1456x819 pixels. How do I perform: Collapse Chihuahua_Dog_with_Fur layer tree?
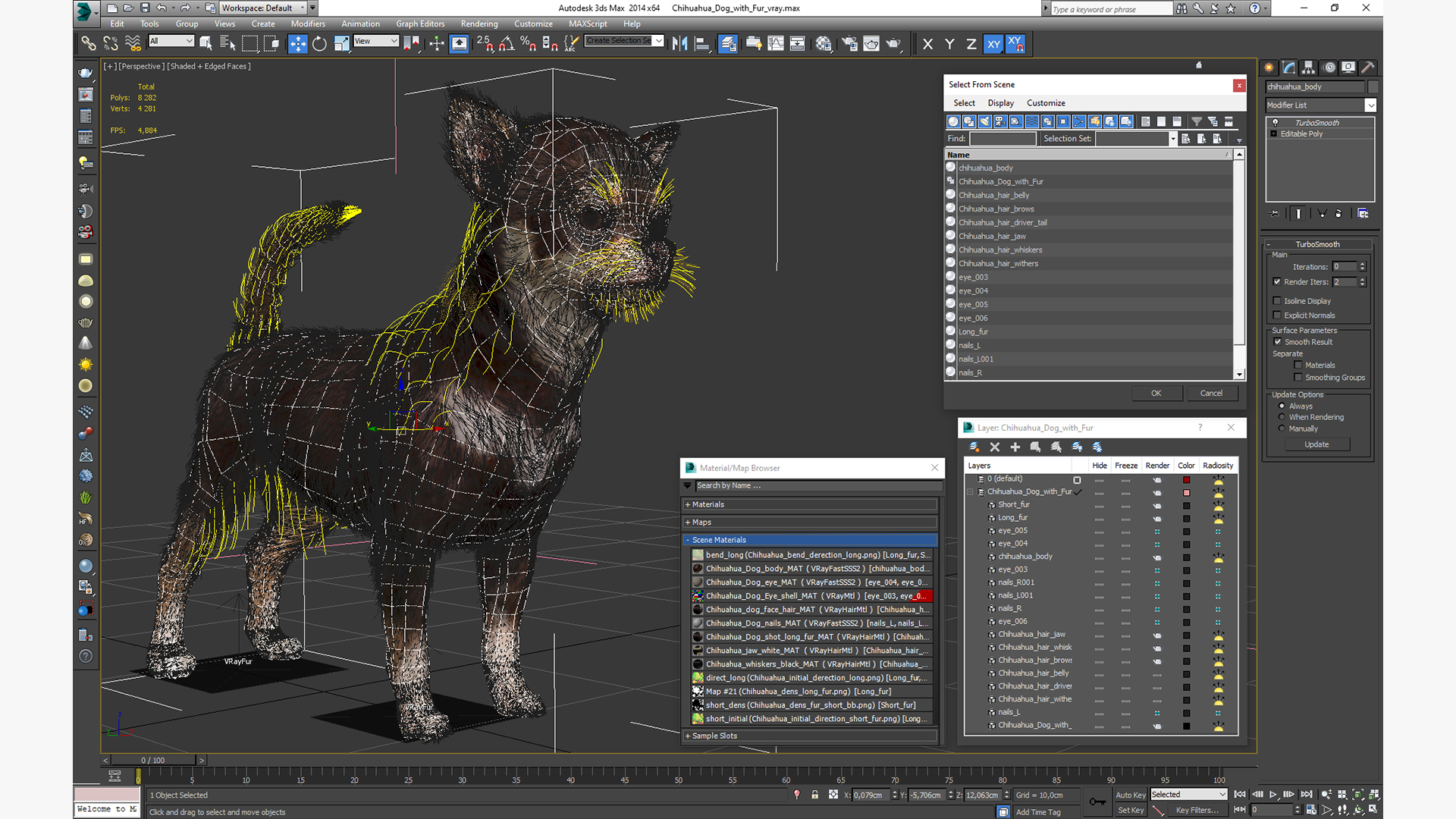(970, 492)
